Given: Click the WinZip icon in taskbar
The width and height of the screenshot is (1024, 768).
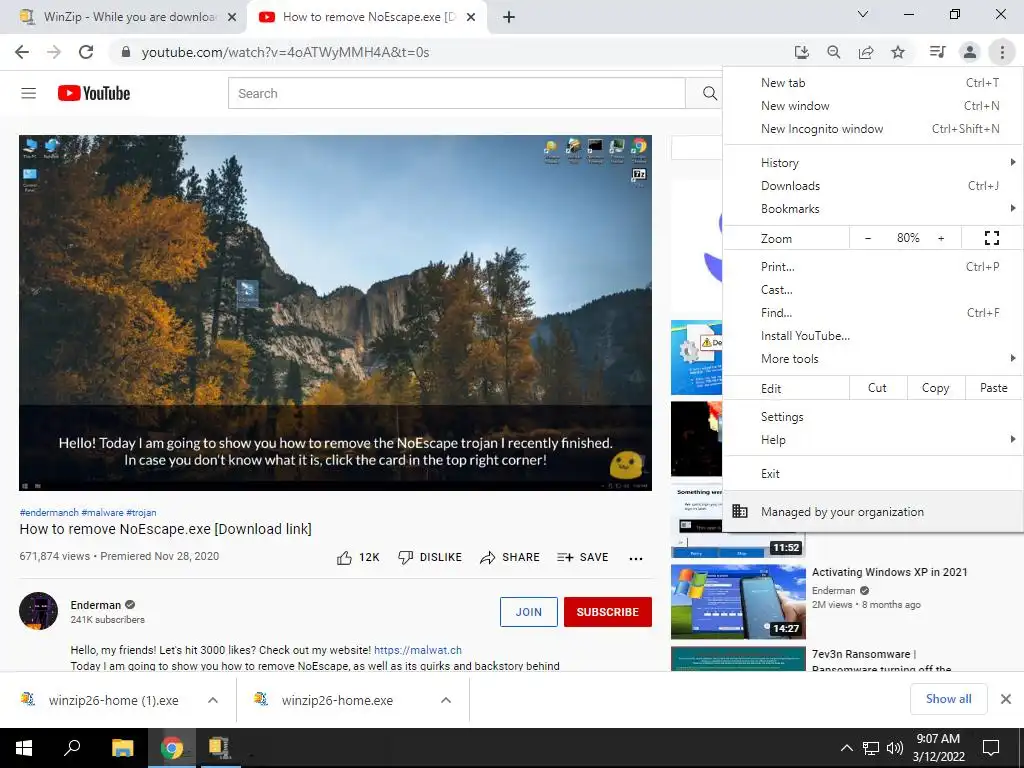Looking at the screenshot, I should tap(219, 748).
